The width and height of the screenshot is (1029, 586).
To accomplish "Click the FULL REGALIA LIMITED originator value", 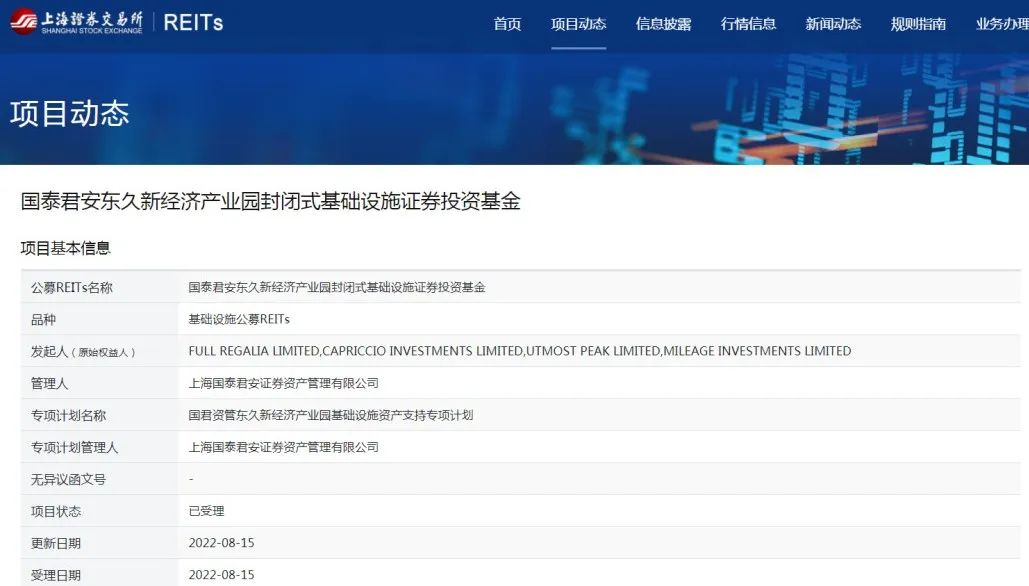I will 520,351.
